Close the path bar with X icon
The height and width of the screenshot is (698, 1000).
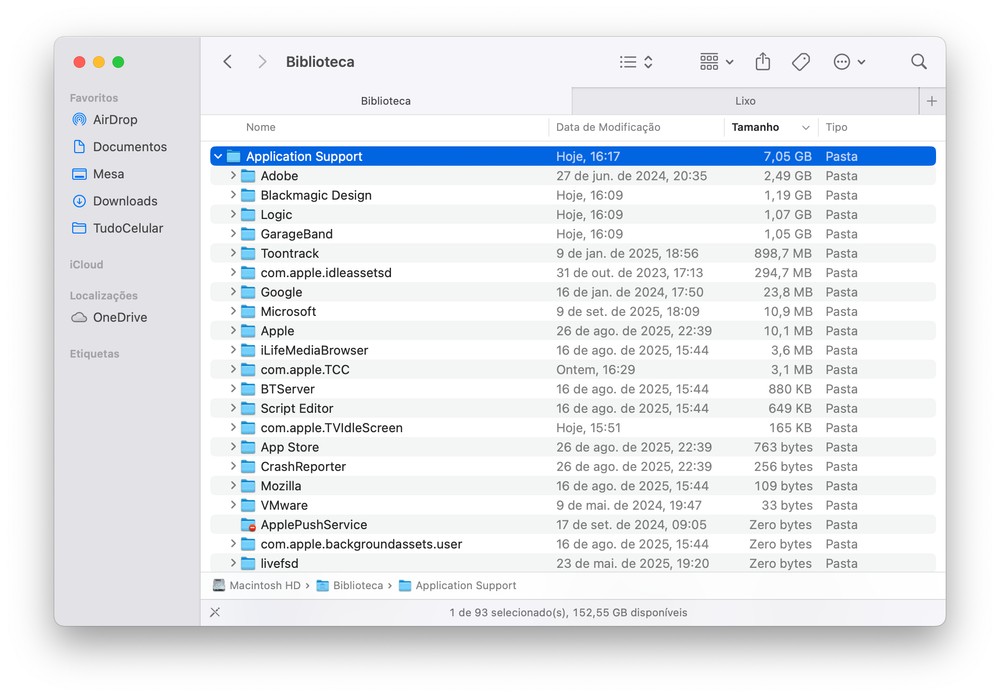(x=215, y=612)
